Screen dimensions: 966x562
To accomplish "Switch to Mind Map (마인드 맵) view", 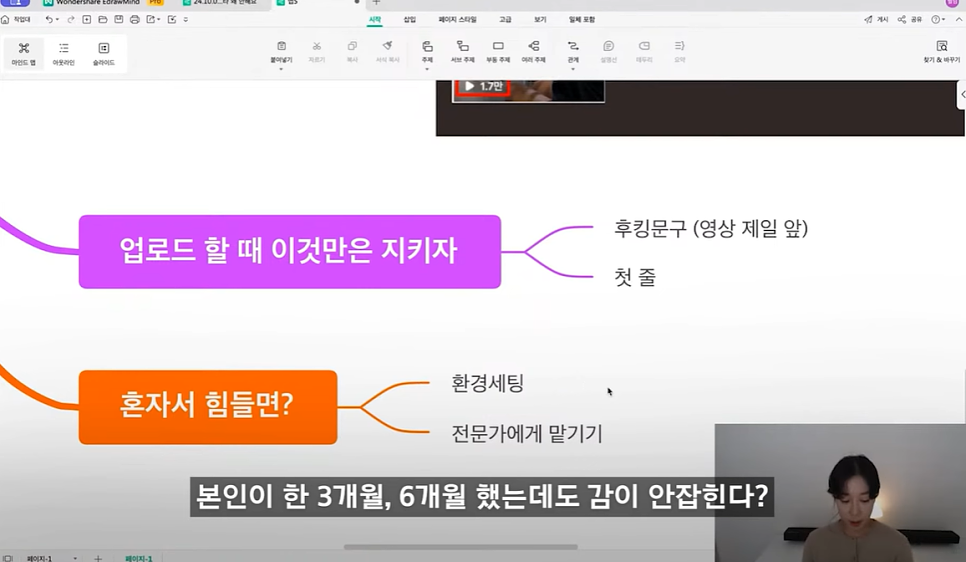I will coord(23,54).
